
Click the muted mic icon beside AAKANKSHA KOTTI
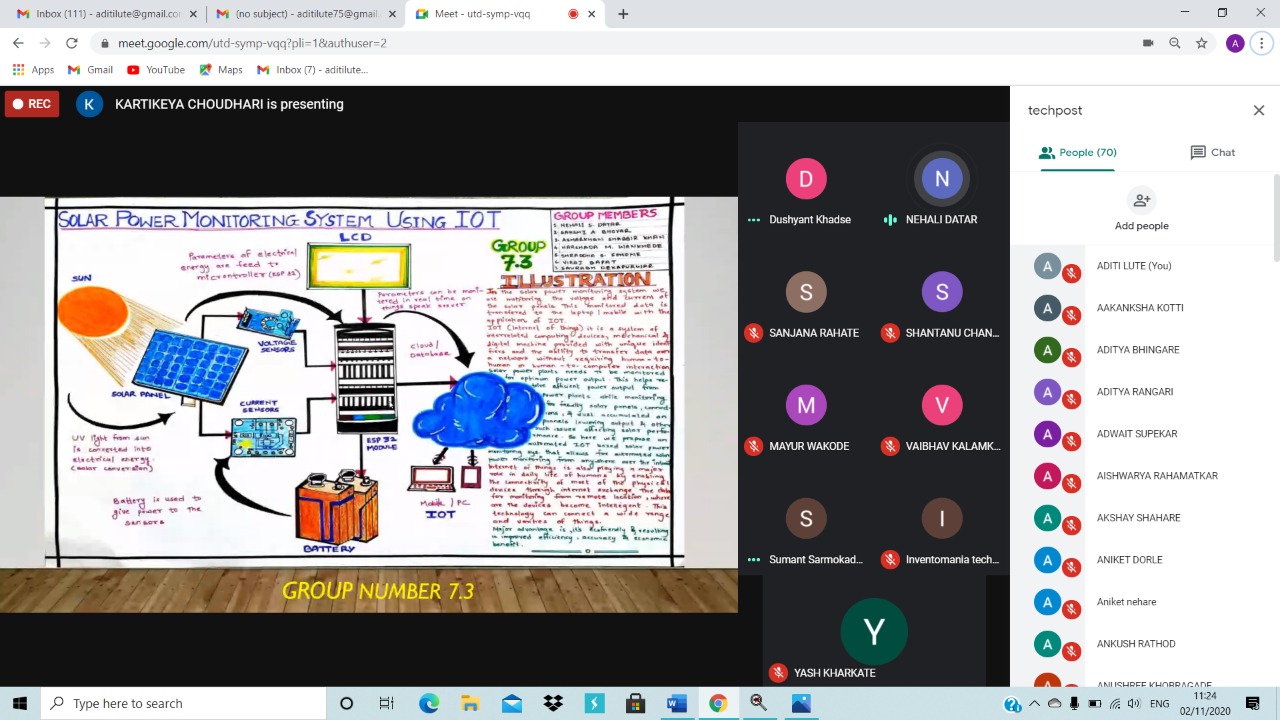point(1071,316)
